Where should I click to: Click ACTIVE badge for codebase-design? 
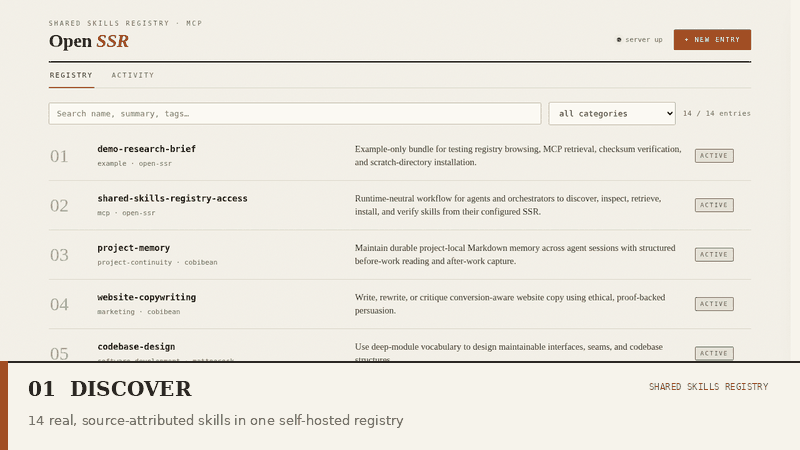(x=714, y=353)
